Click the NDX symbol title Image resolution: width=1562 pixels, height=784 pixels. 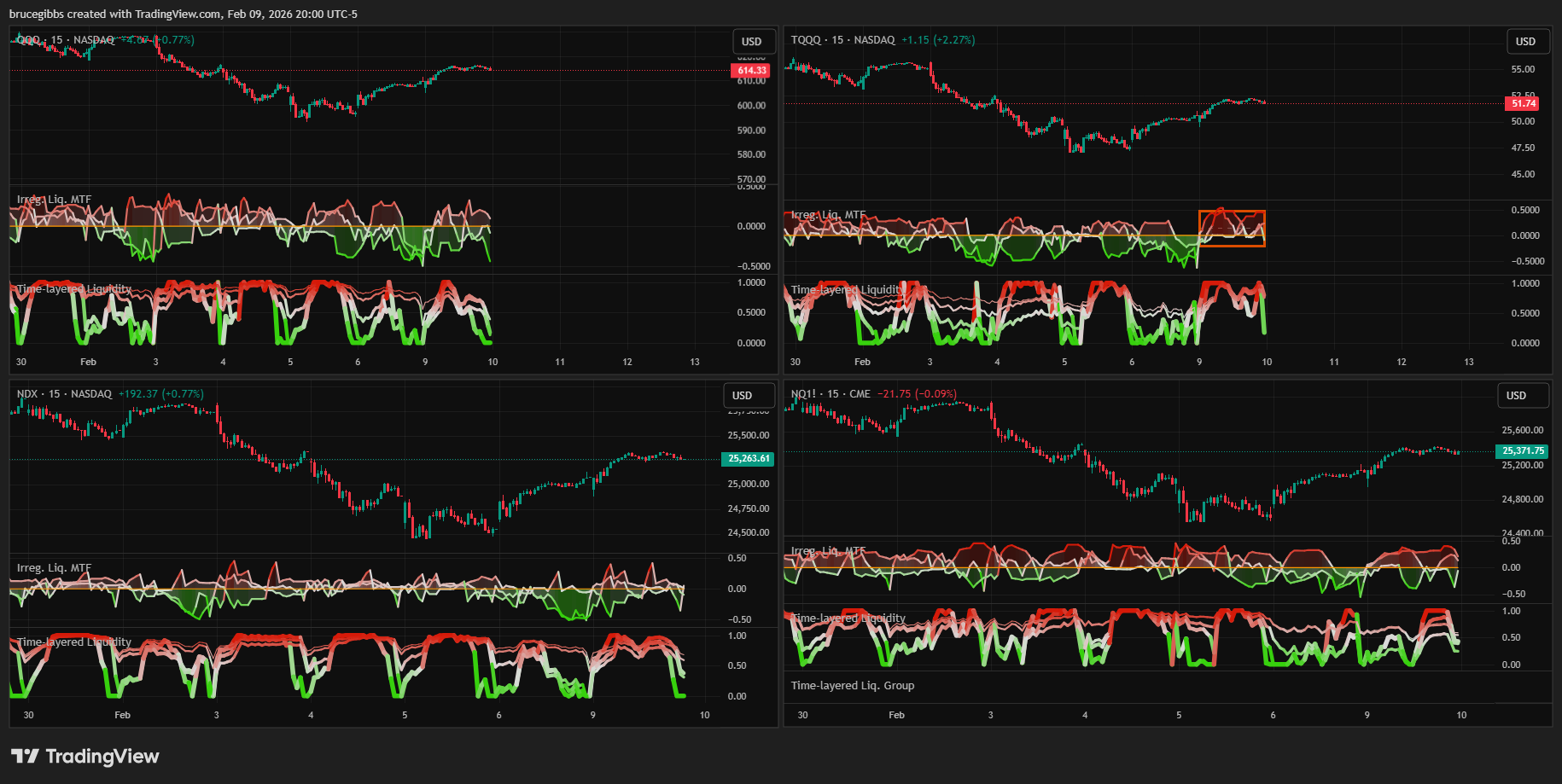pos(27,394)
